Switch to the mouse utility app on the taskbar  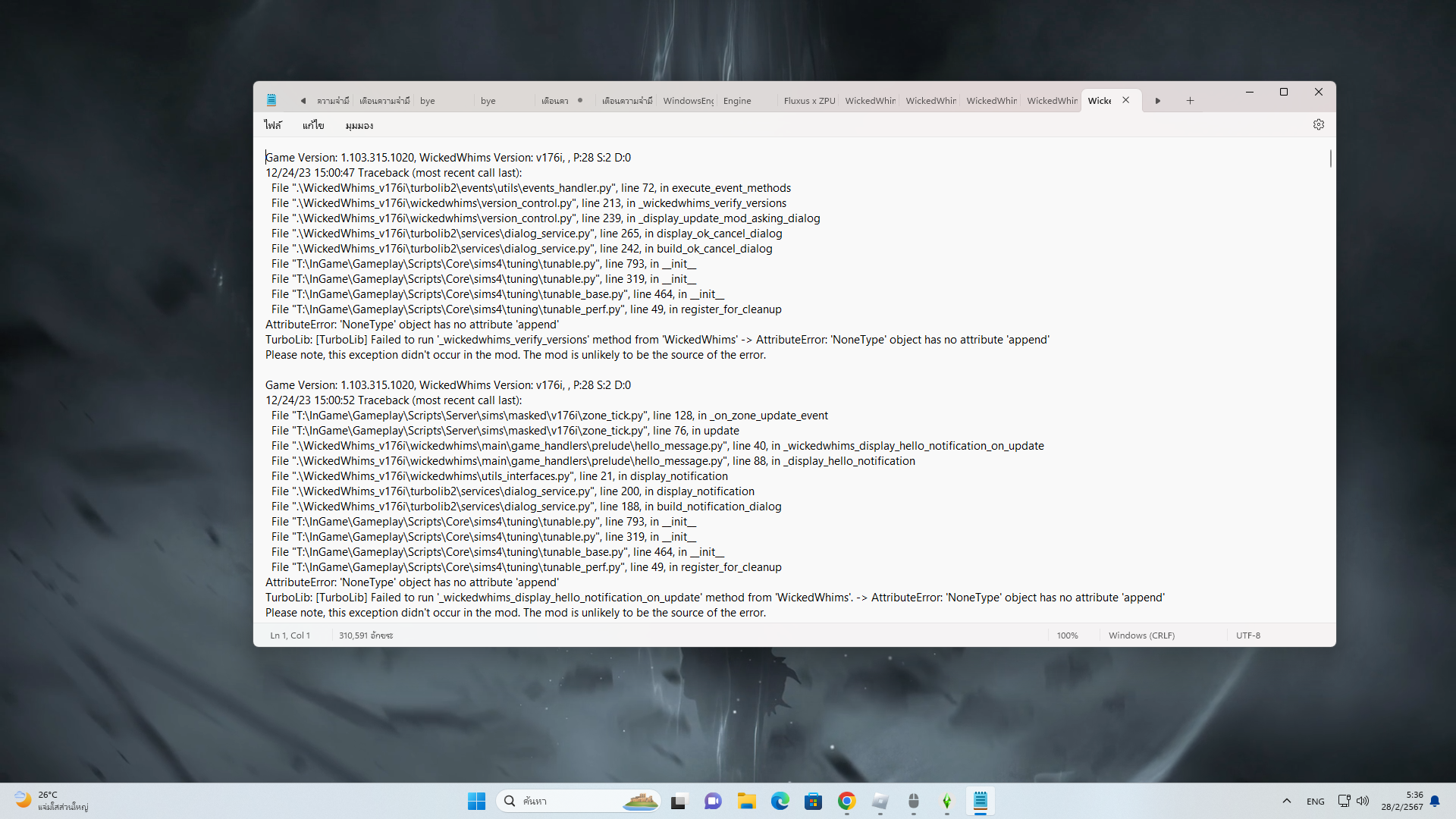click(x=914, y=801)
